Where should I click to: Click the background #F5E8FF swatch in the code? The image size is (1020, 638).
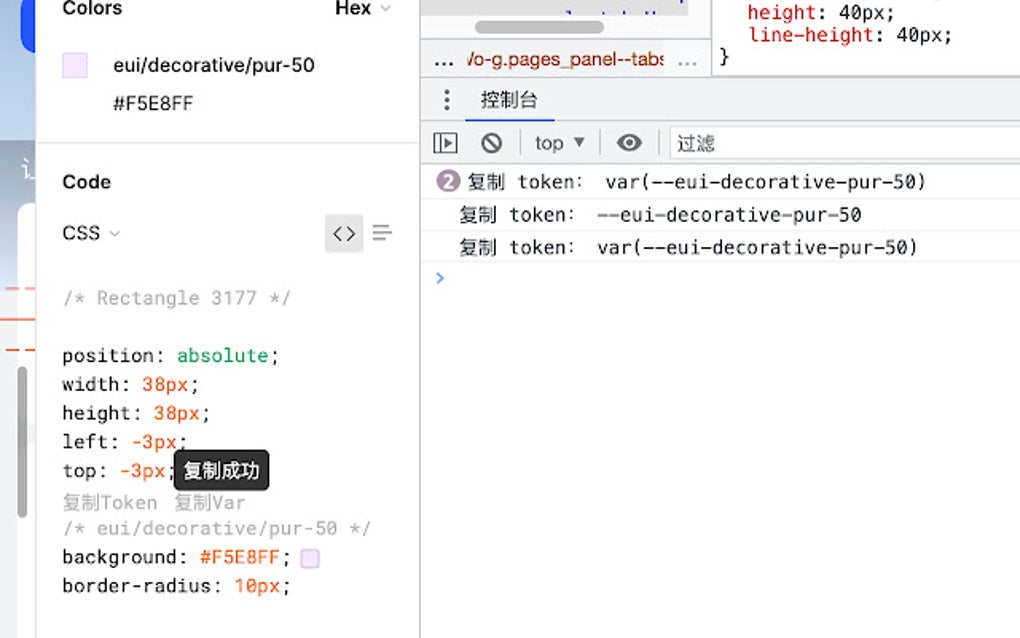(309, 557)
